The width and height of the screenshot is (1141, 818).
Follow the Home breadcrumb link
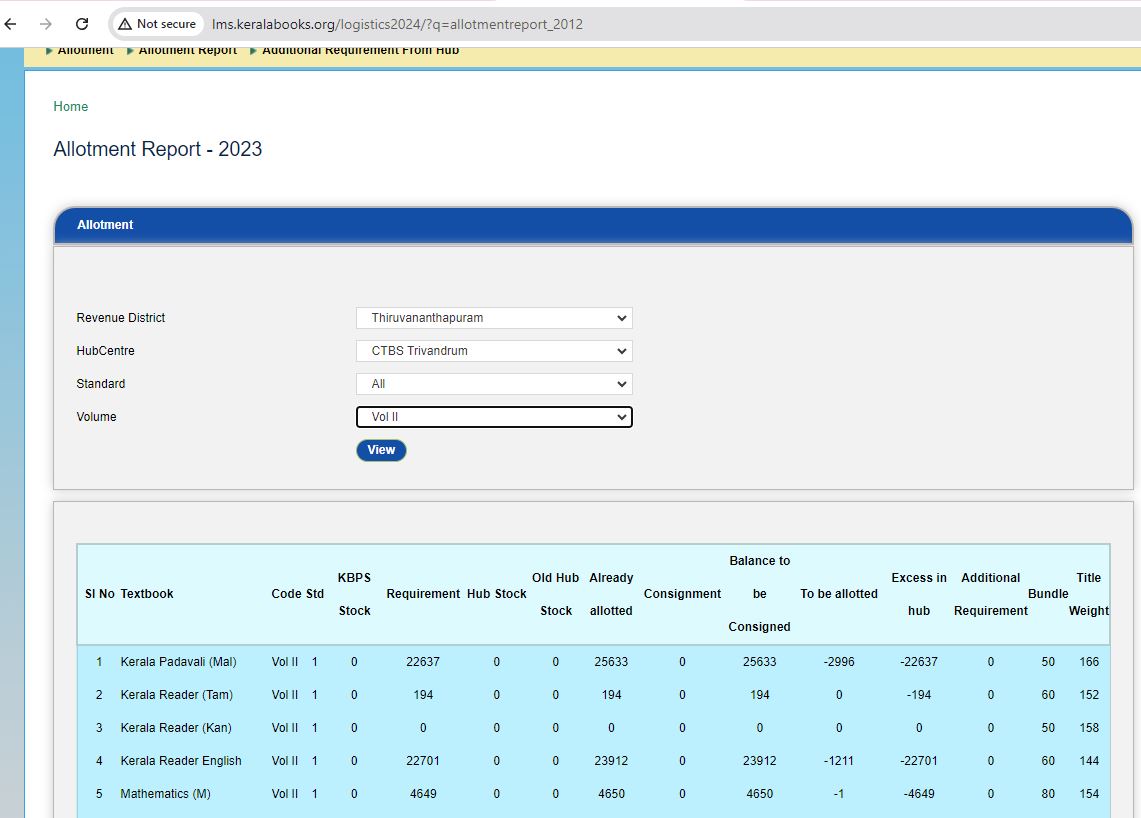71,106
